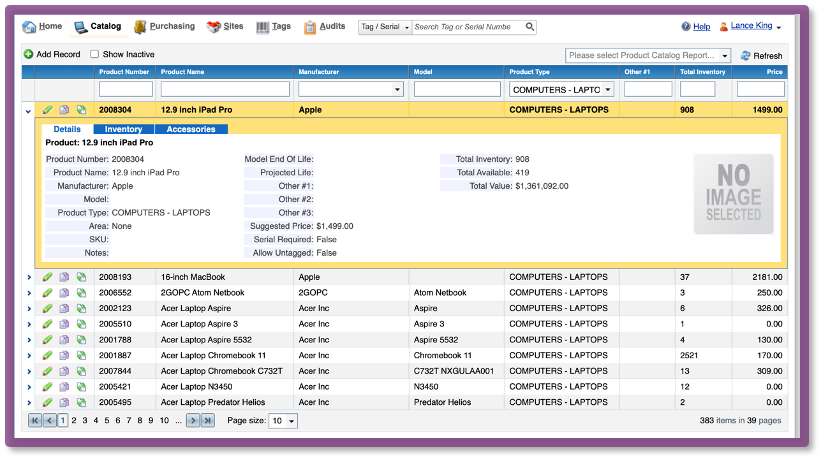Click the Search Tag or Serial Number field
The image size is (822, 460).
(468, 27)
